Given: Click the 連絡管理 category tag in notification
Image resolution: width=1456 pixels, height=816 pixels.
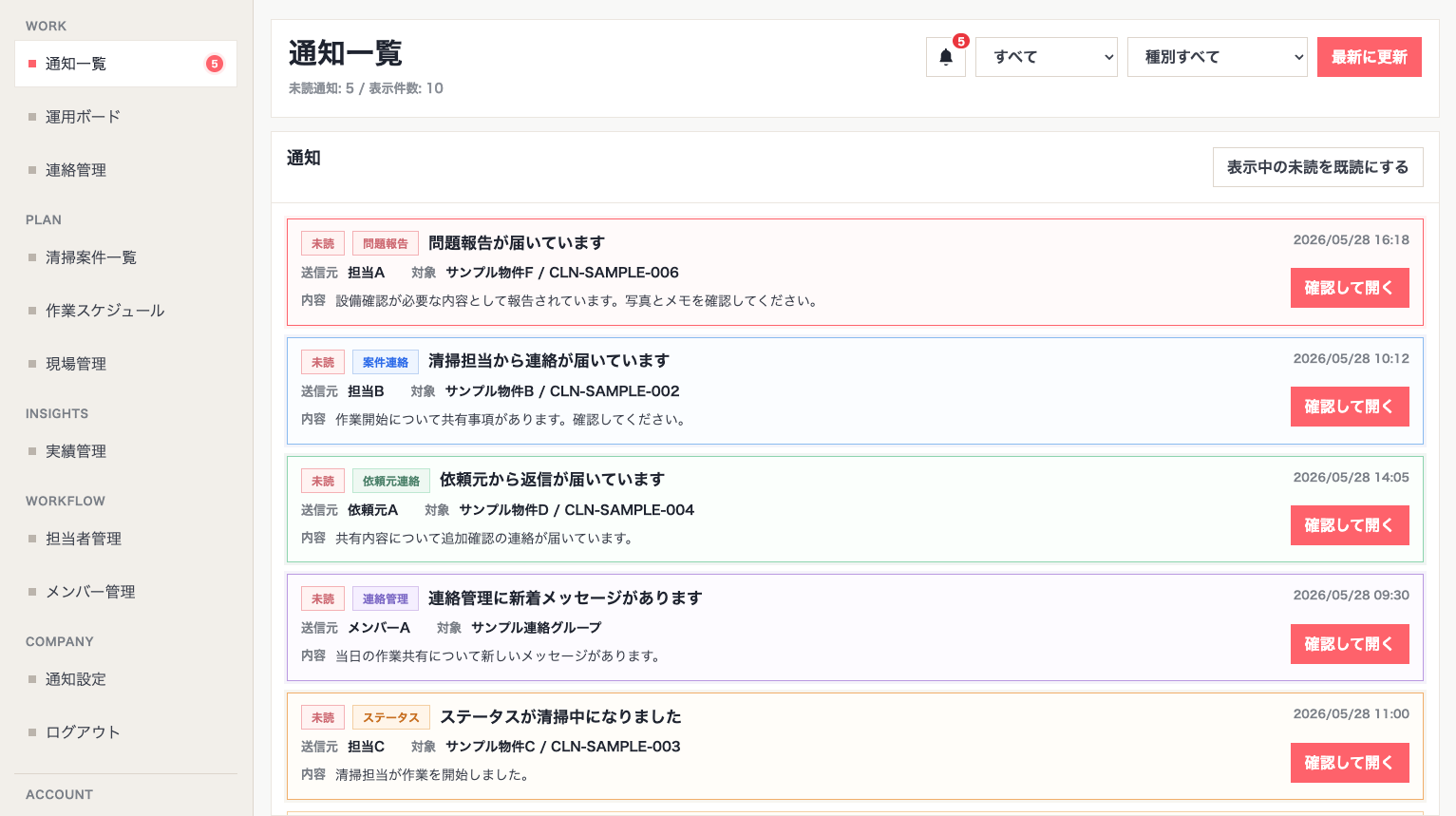Looking at the screenshot, I should coord(386,599).
